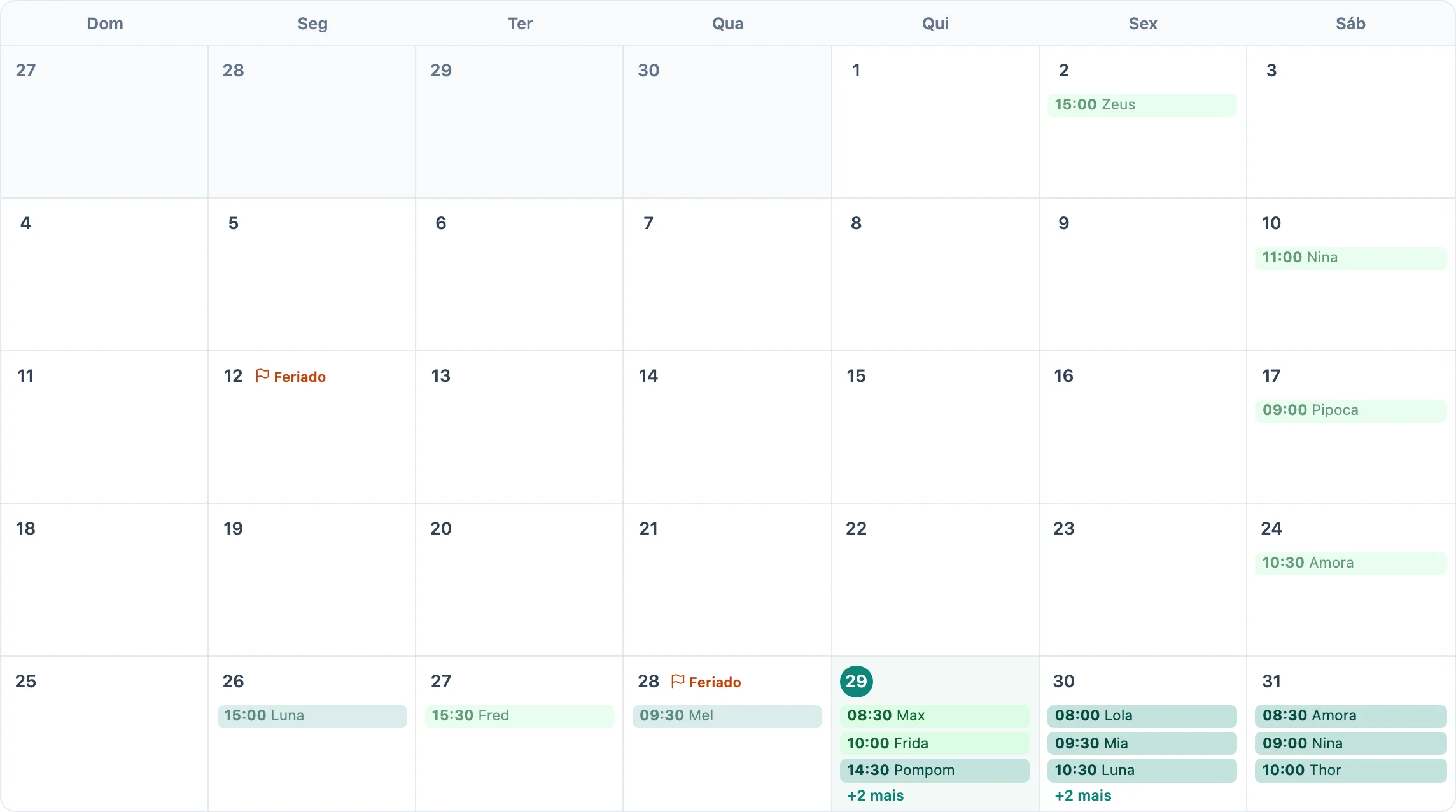Select today's highlighted date 29

pos(857,682)
